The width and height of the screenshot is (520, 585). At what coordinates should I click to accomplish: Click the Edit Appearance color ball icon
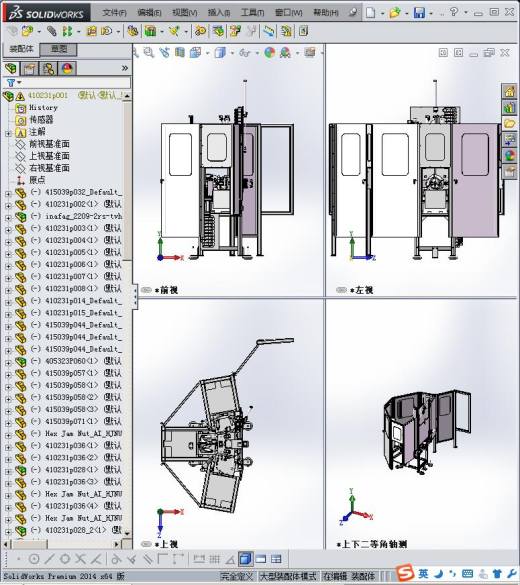point(270,53)
